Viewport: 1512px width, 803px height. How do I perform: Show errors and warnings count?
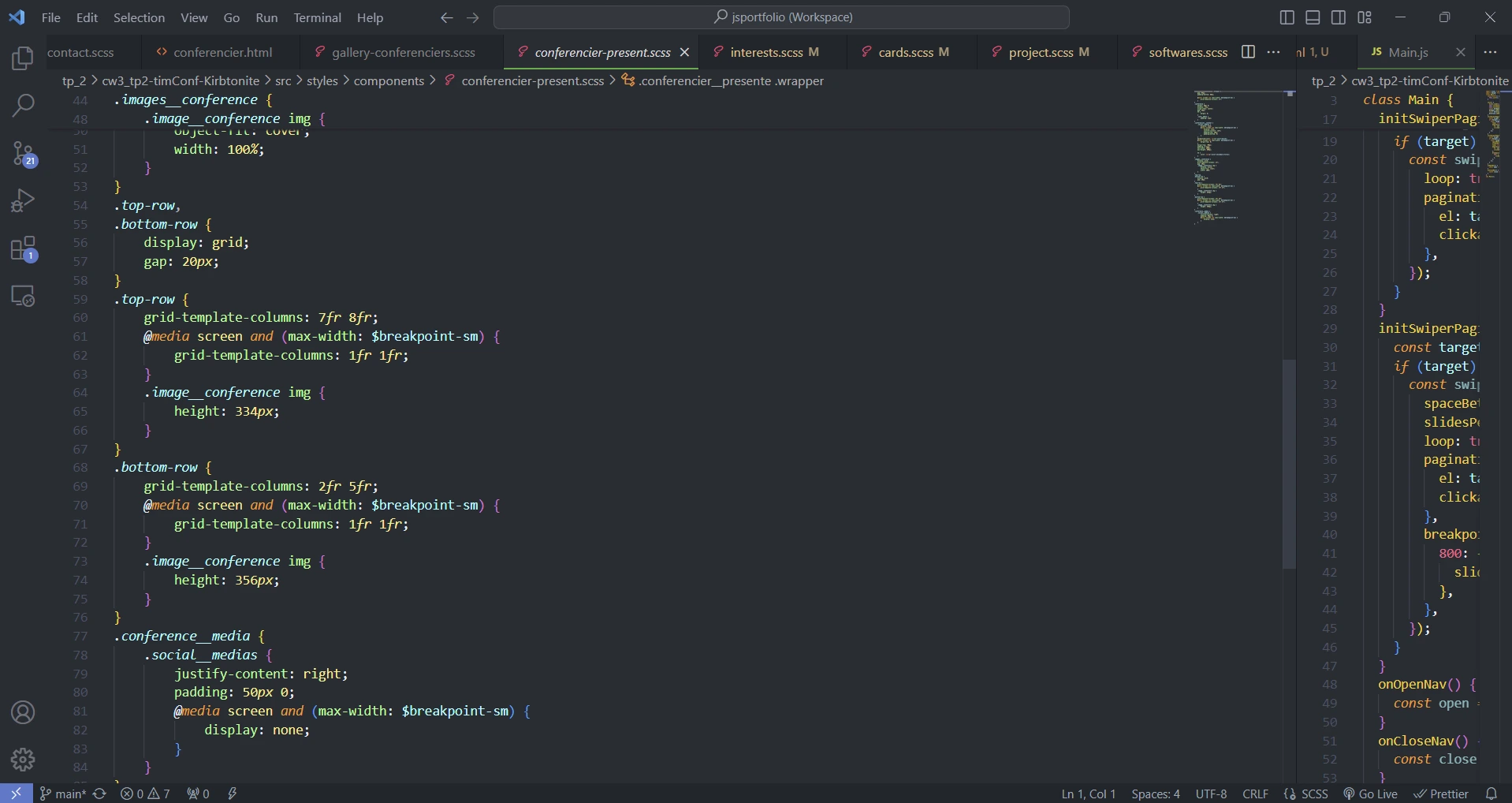click(x=145, y=794)
